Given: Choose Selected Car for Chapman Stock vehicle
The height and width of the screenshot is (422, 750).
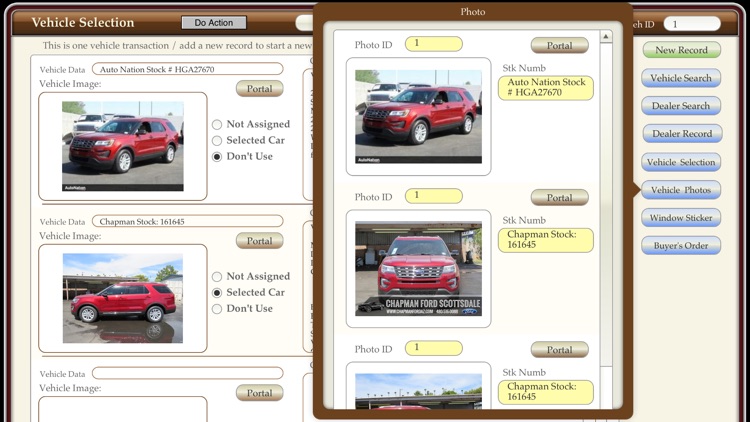Looking at the screenshot, I should click(217, 292).
